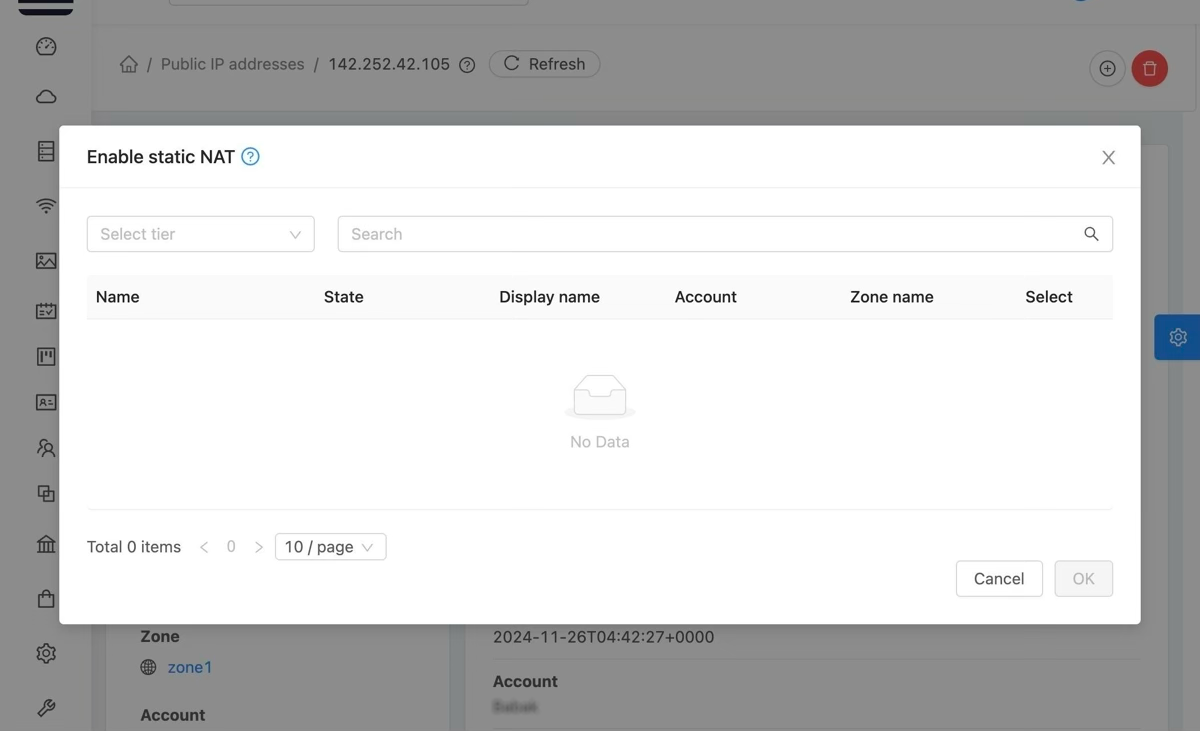This screenshot has width=1200, height=731.
Task: Click the bank-building infrastructure sidebar icon
Action: tap(46, 545)
